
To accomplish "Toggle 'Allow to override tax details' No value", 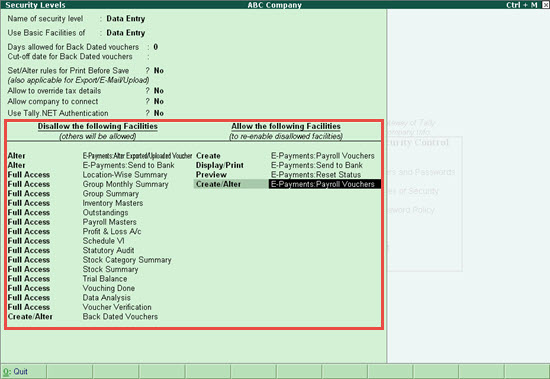I will 159,91.
